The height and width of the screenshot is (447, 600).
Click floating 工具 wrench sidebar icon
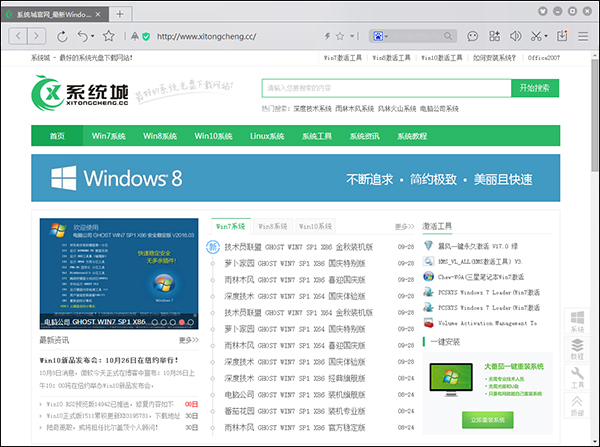pos(577,377)
